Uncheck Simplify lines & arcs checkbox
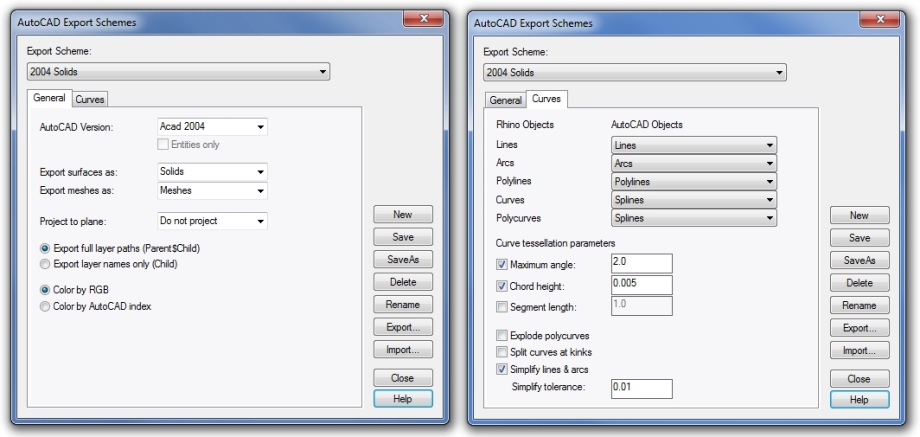This screenshot has width=920, height=437. coord(502,369)
